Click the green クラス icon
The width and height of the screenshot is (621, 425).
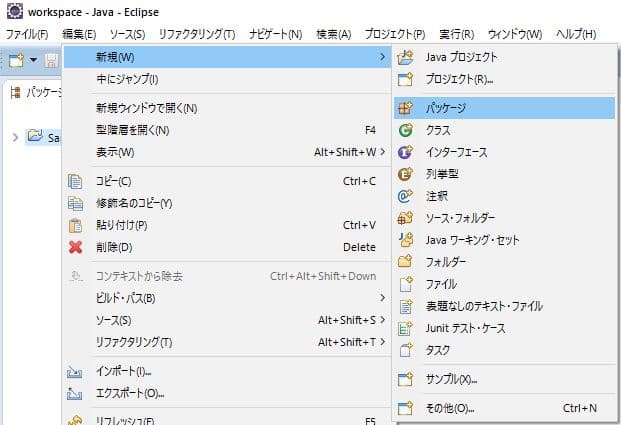pyautogui.click(x=405, y=130)
